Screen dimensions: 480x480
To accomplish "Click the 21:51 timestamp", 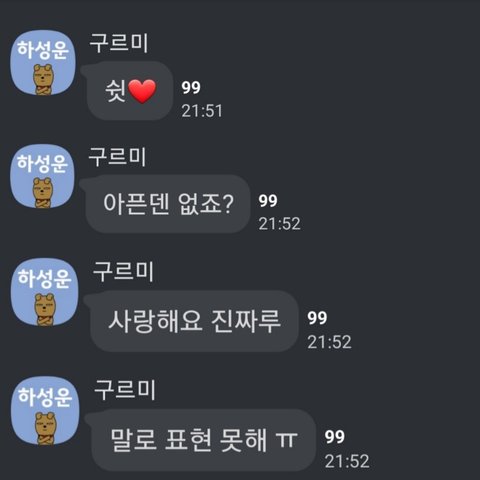I will (202, 111).
